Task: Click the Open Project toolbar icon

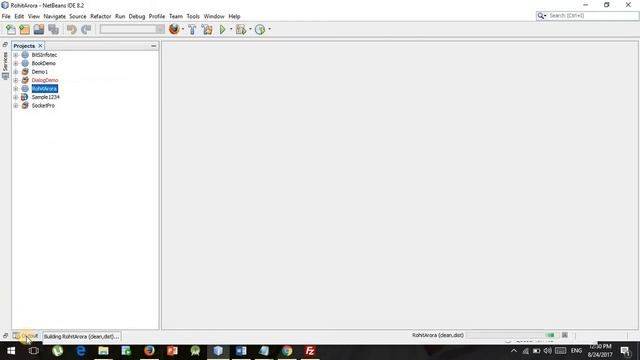Action: click(x=39, y=29)
